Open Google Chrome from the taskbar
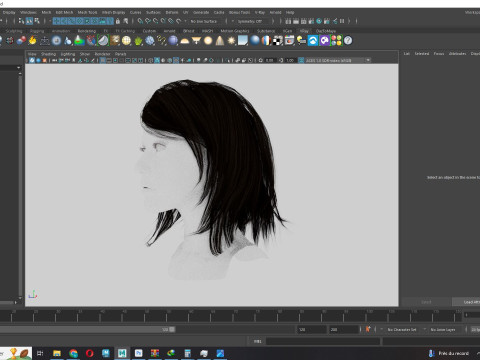 coord(73,353)
